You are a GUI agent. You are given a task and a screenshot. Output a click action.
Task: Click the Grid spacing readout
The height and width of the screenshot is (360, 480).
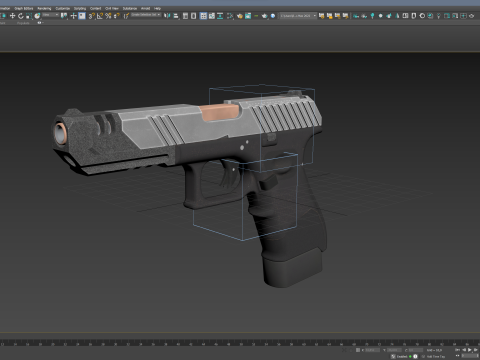coord(434,350)
